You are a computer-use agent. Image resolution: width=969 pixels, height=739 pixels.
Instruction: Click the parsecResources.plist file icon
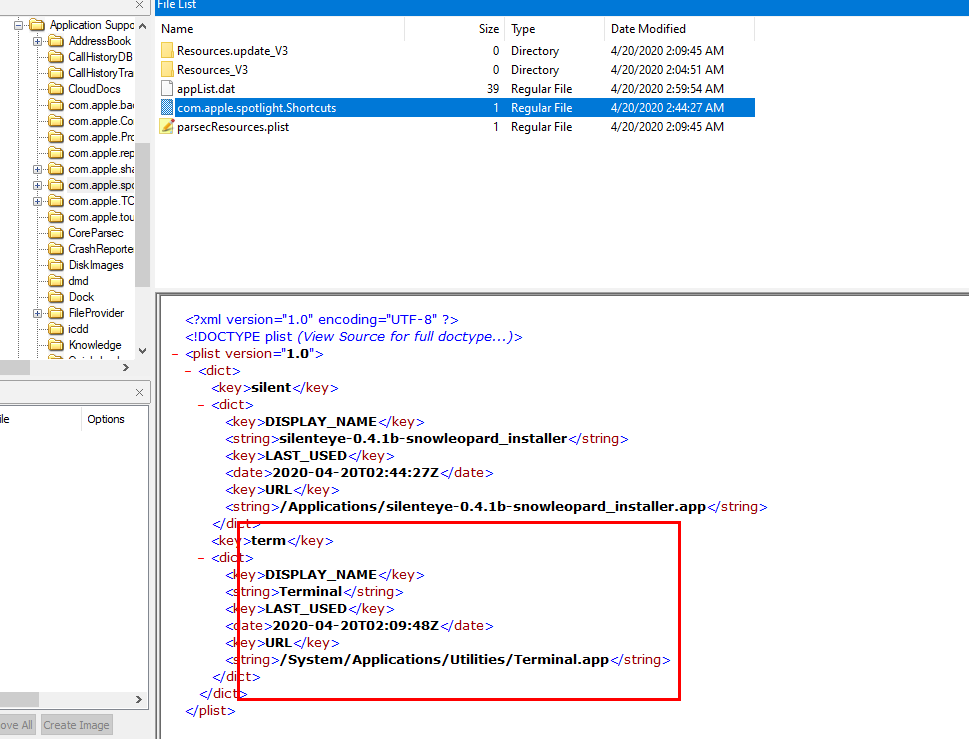(x=167, y=127)
